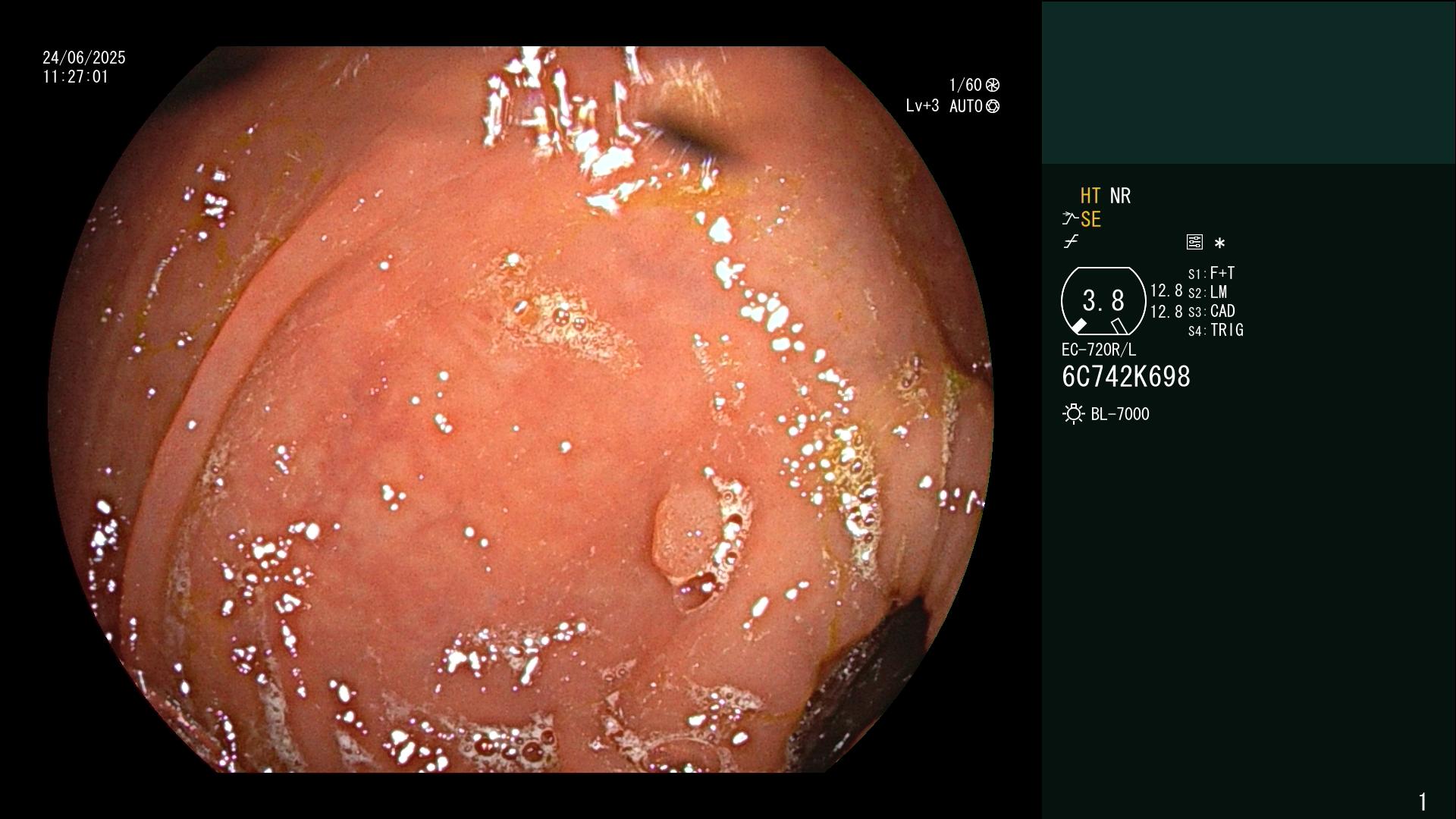The image size is (1456, 819).
Task: Click the time 11:27:01
Action: pos(76,77)
